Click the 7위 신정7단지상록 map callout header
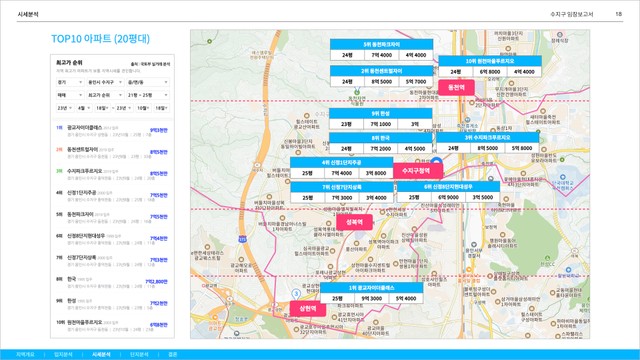This screenshot has height=360, width=640. coord(341,187)
